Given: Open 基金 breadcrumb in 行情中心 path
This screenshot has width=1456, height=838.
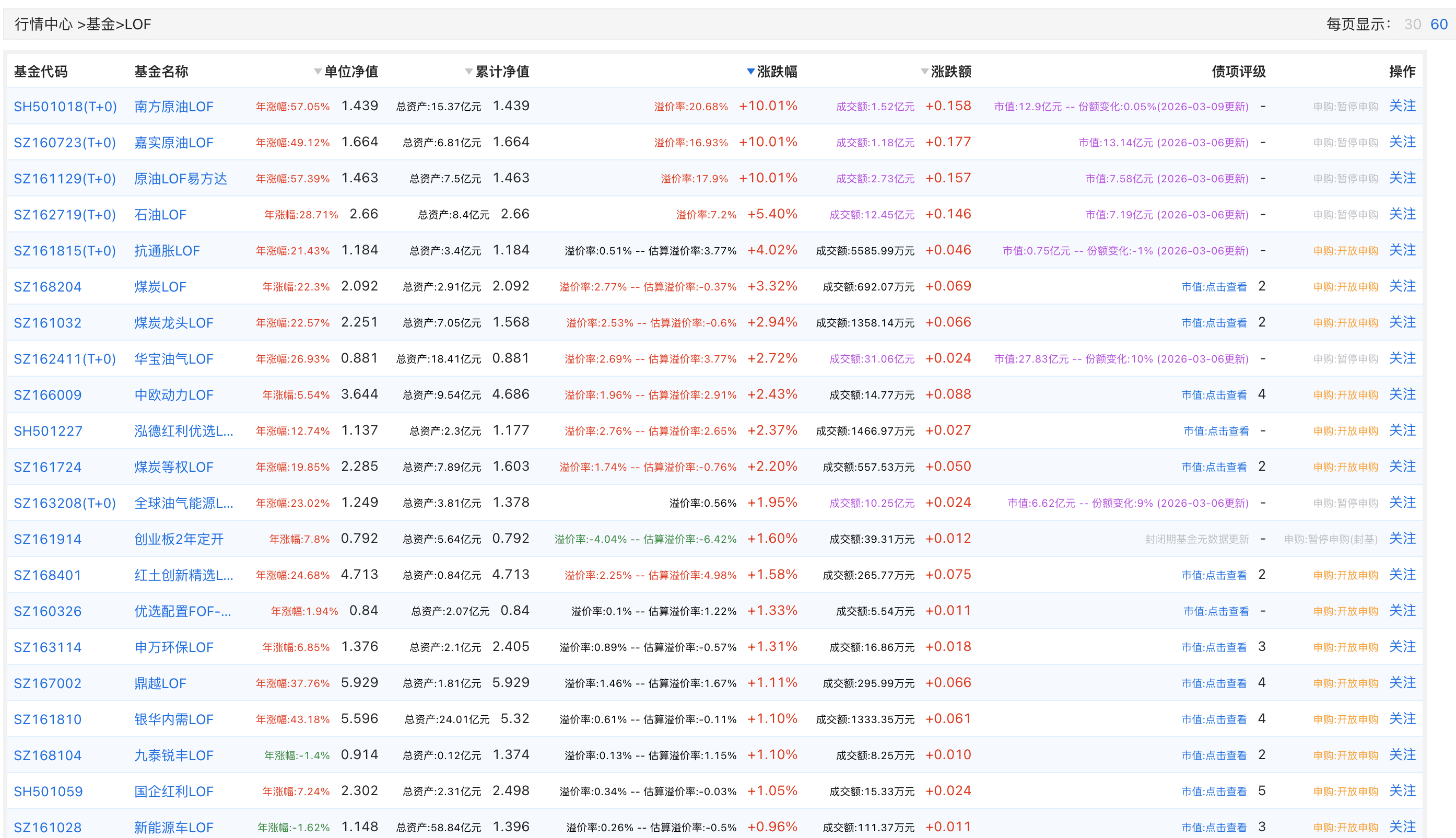Looking at the screenshot, I should pos(101,24).
